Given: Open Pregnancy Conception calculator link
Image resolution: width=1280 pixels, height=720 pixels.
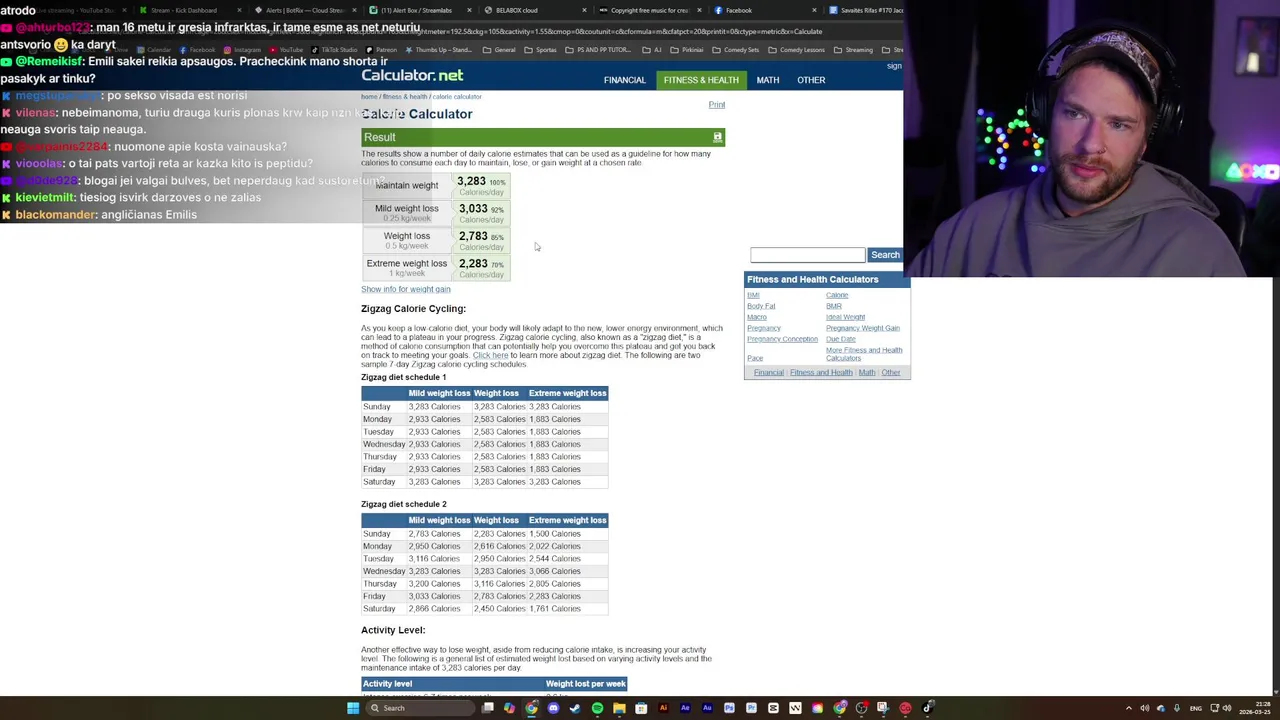Looking at the screenshot, I should (x=782, y=339).
